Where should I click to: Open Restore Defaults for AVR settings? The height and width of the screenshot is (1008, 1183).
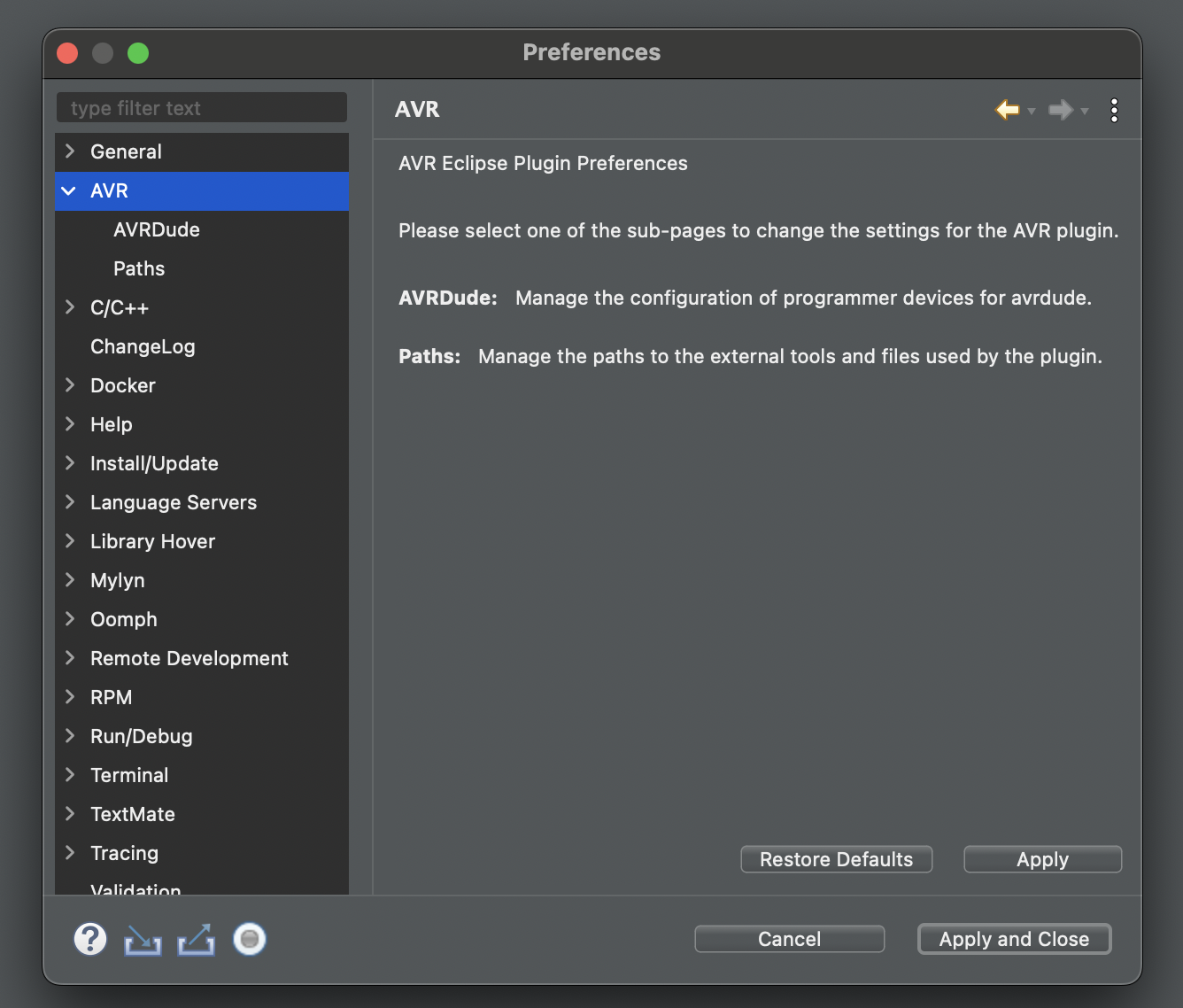coord(836,858)
